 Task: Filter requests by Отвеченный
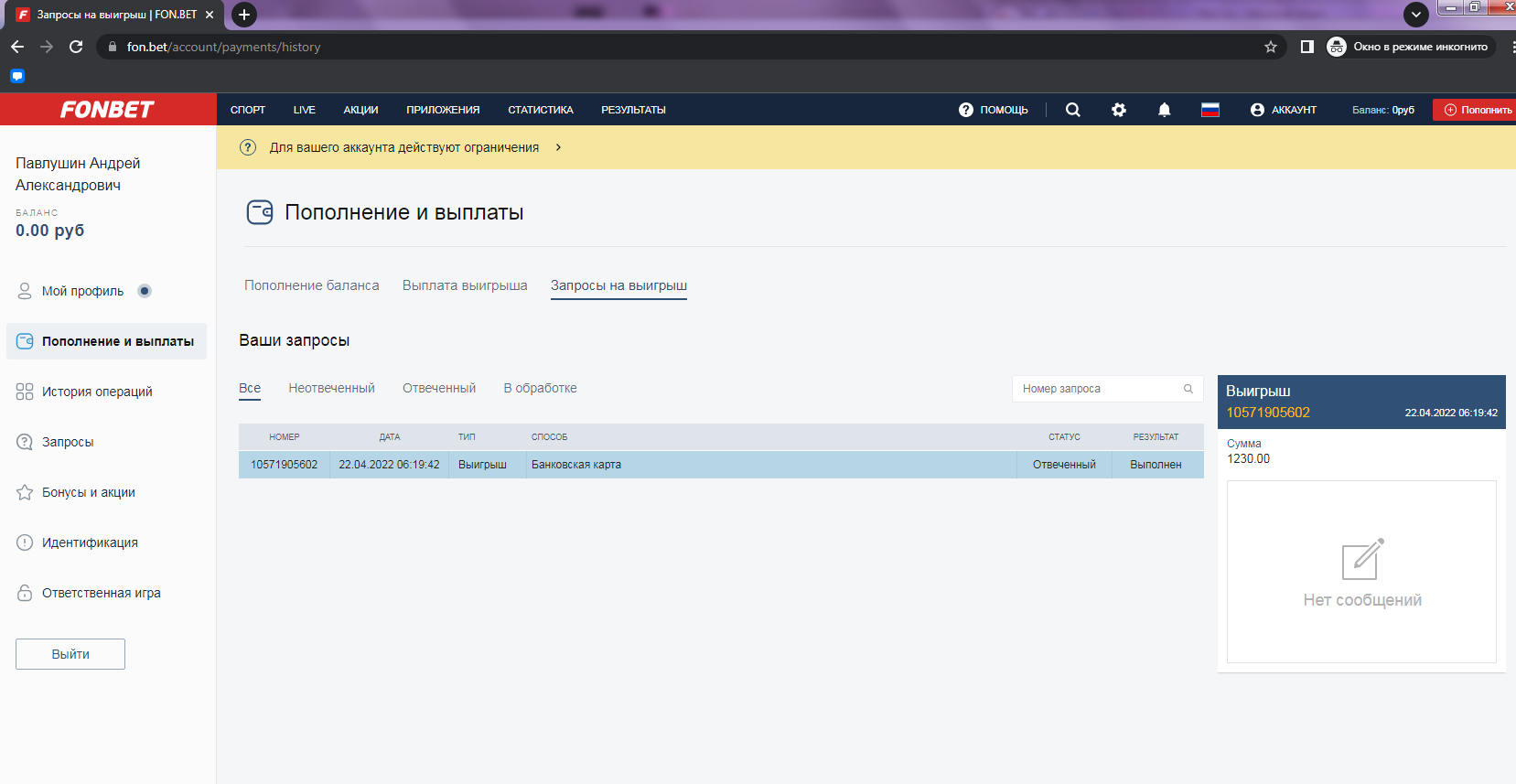pyautogui.click(x=439, y=388)
